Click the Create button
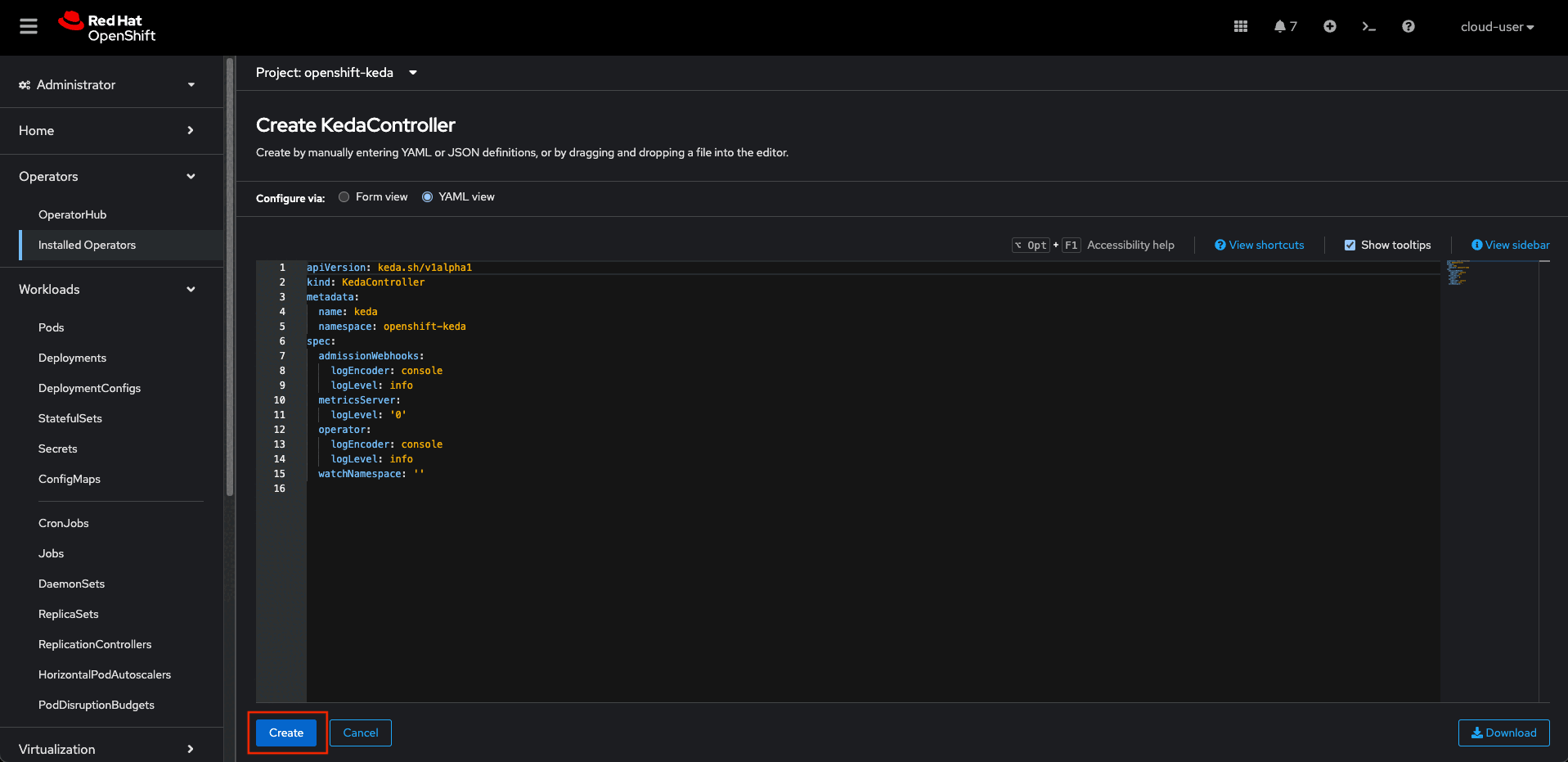The image size is (1568, 762). 286,733
